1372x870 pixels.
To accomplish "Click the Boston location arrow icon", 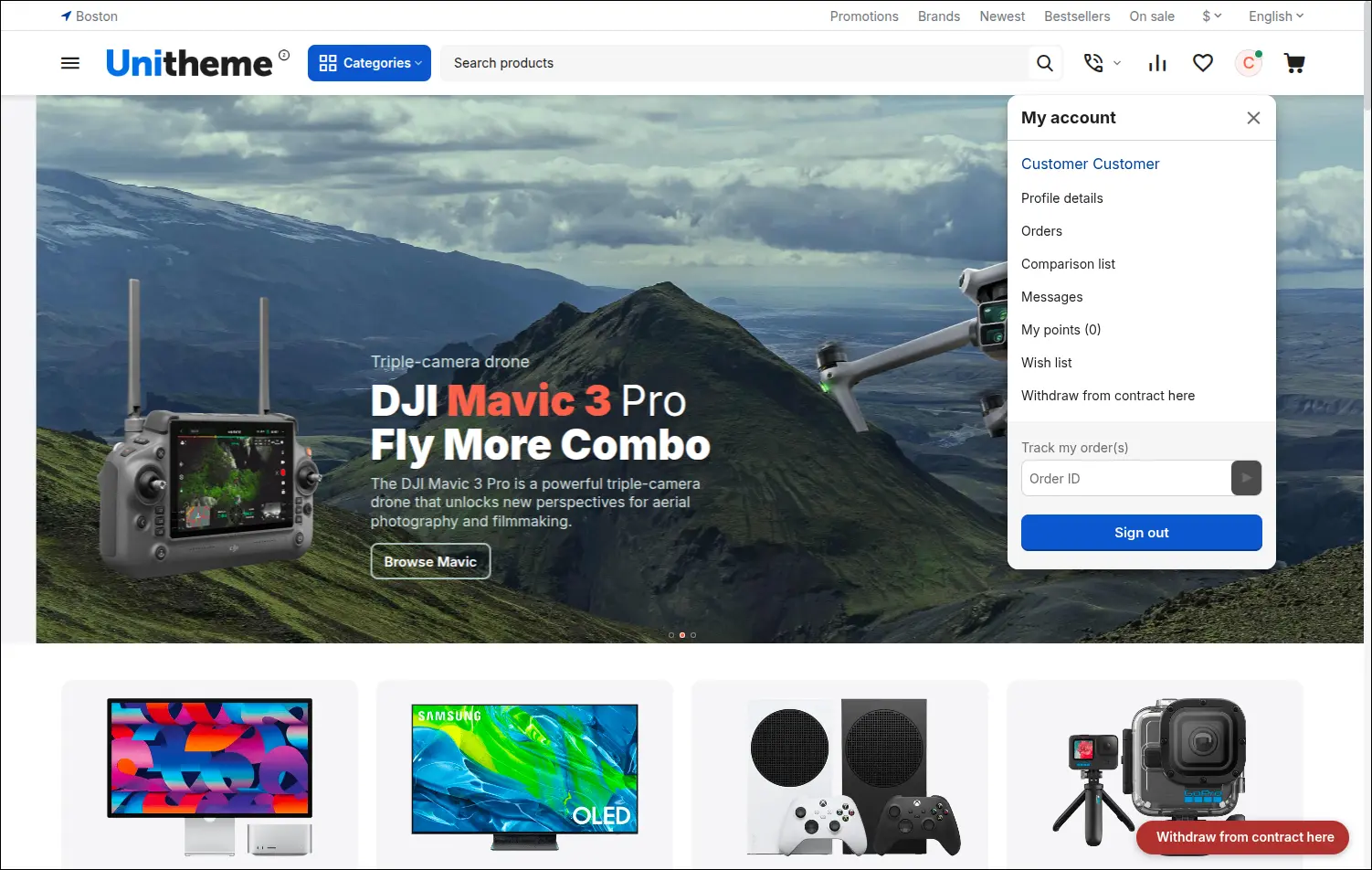I will coord(66,16).
